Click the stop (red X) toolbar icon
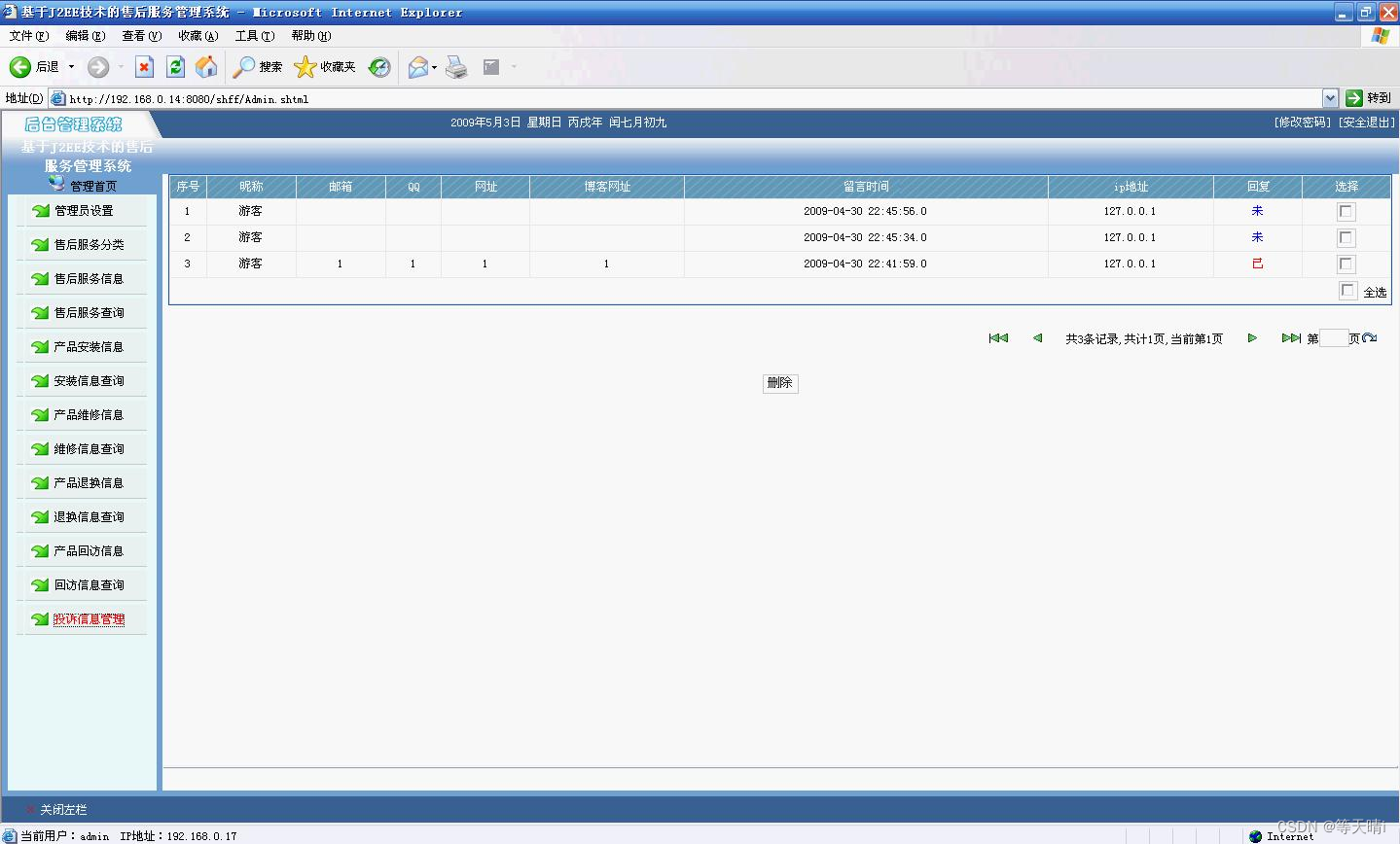Image resolution: width=1400 pixels, height=844 pixels. tap(144, 66)
